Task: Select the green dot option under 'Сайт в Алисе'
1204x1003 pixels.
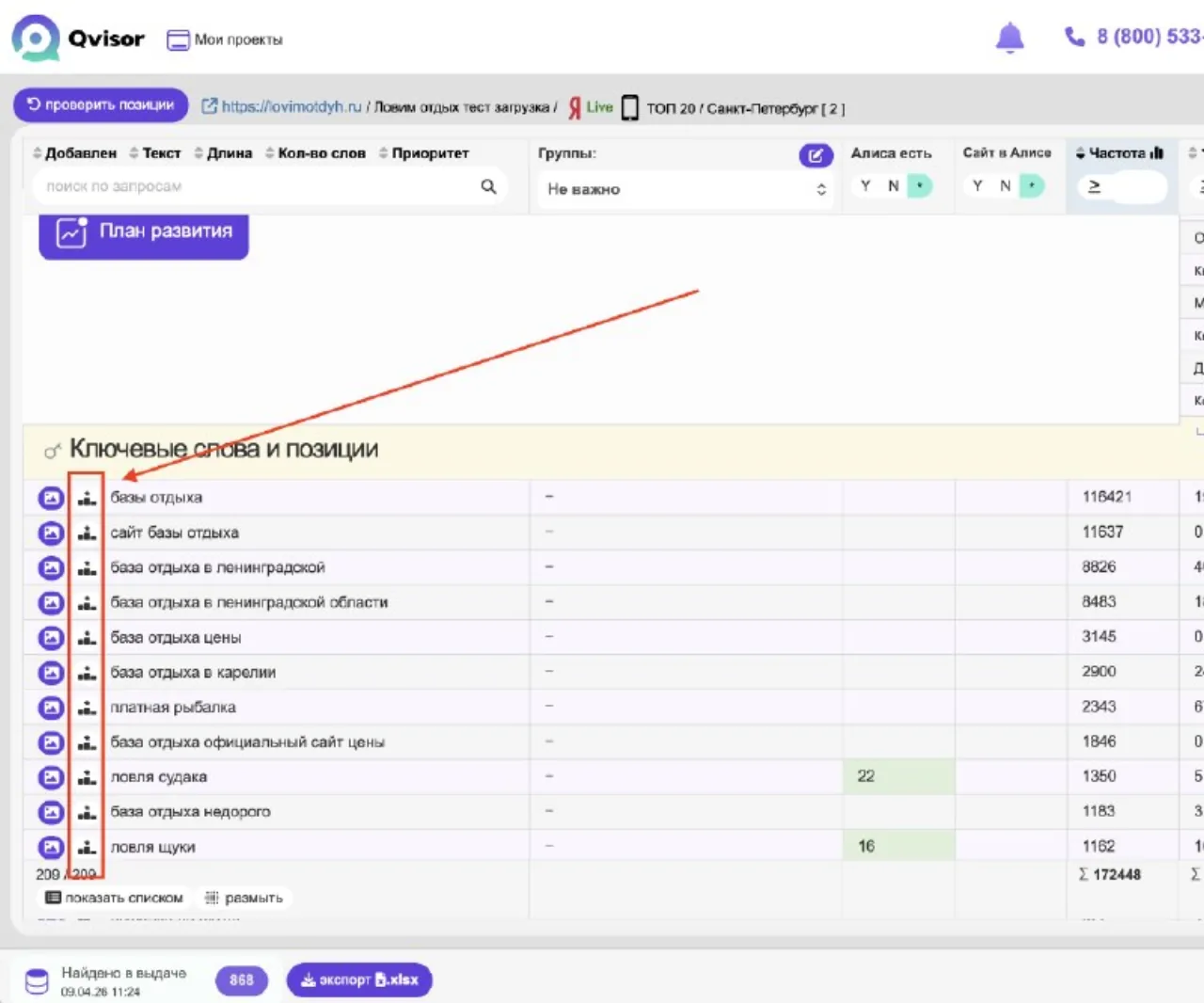Action: 1032,186
